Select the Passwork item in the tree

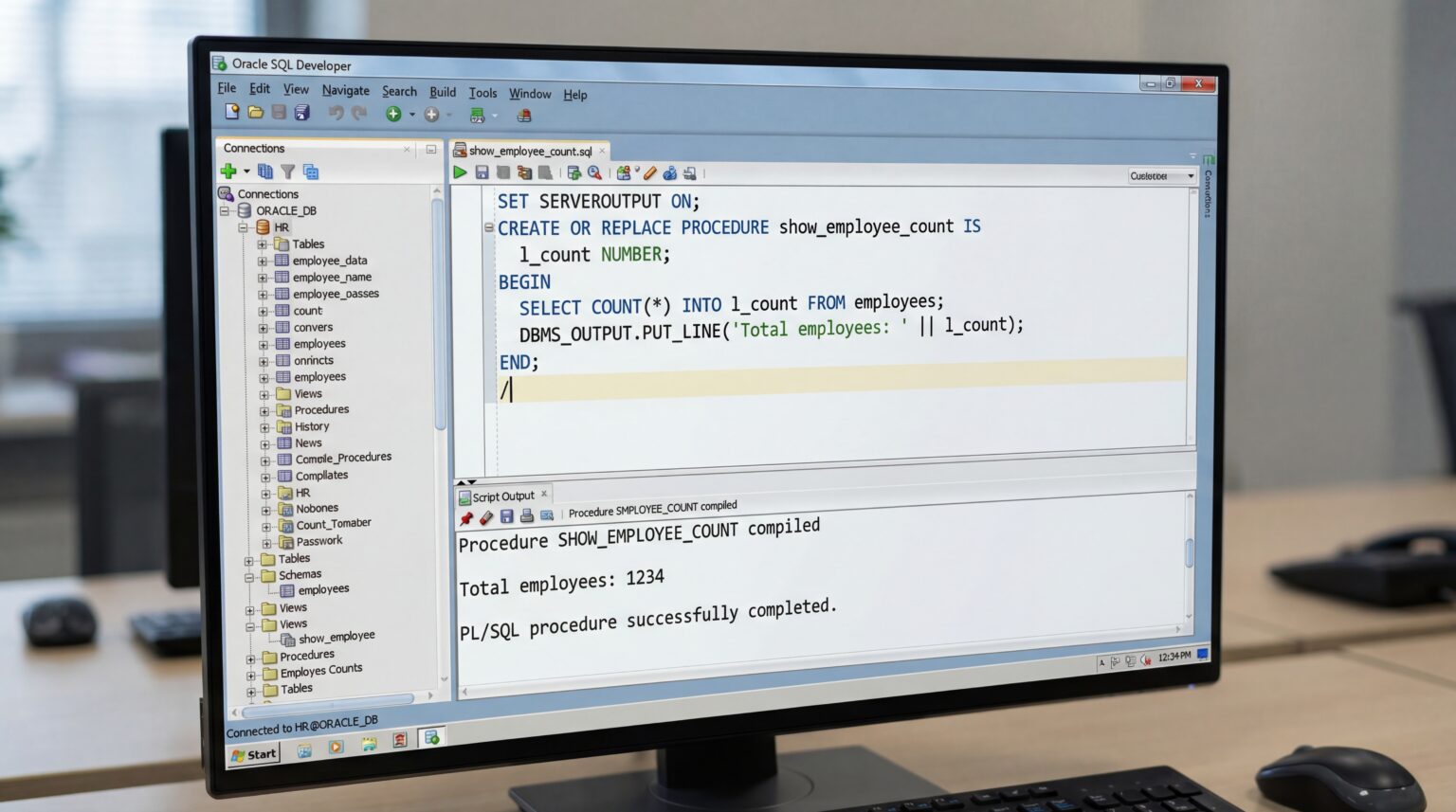pyautogui.click(x=319, y=541)
